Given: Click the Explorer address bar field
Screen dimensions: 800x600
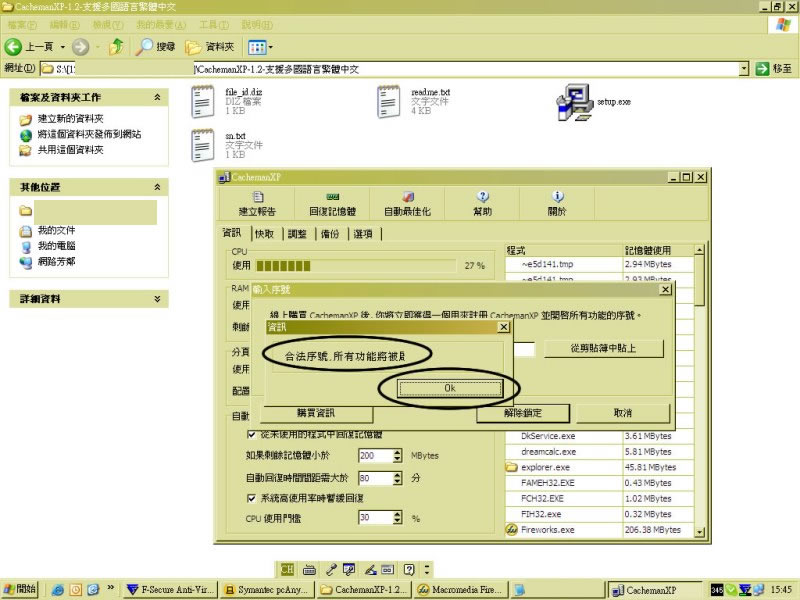Looking at the screenshot, I should tap(391, 68).
